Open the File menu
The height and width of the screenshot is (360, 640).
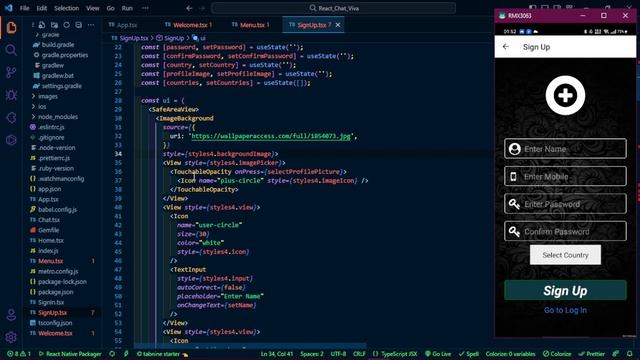coord(24,8)
